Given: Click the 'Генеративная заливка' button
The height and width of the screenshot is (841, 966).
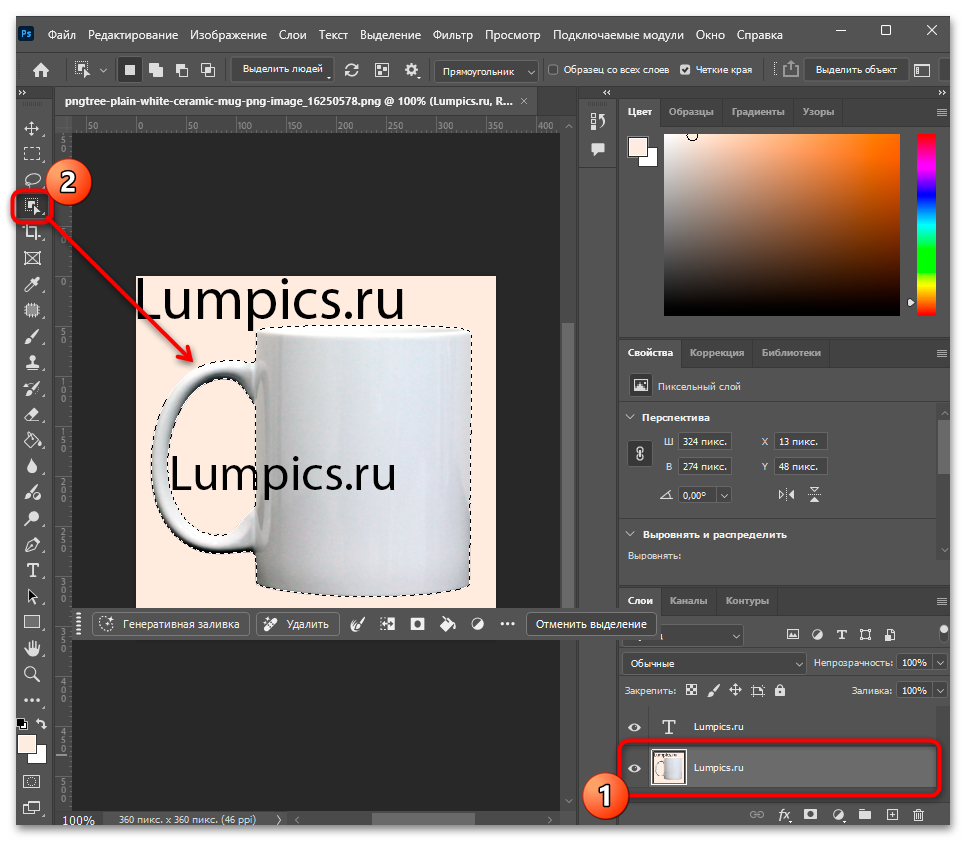Looking at the screenshot, I should pyautogui.click(x=171, y=624).
